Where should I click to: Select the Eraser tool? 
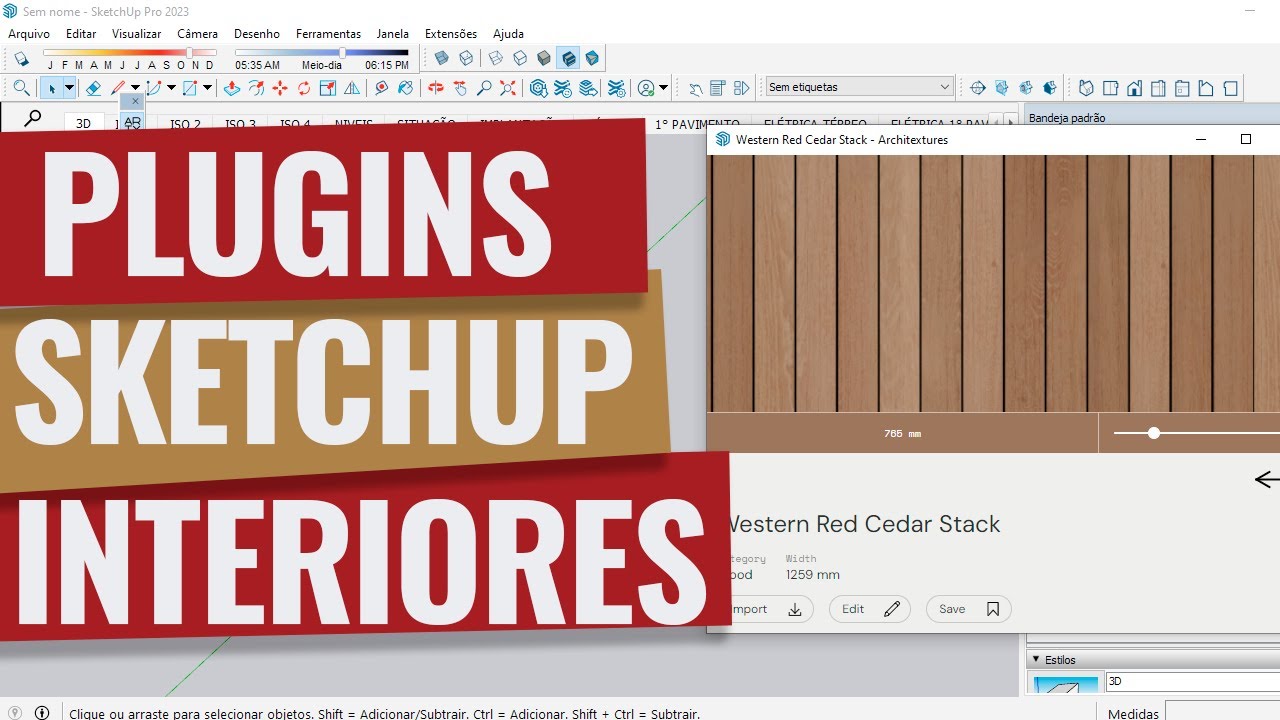[x=93, y=88]
